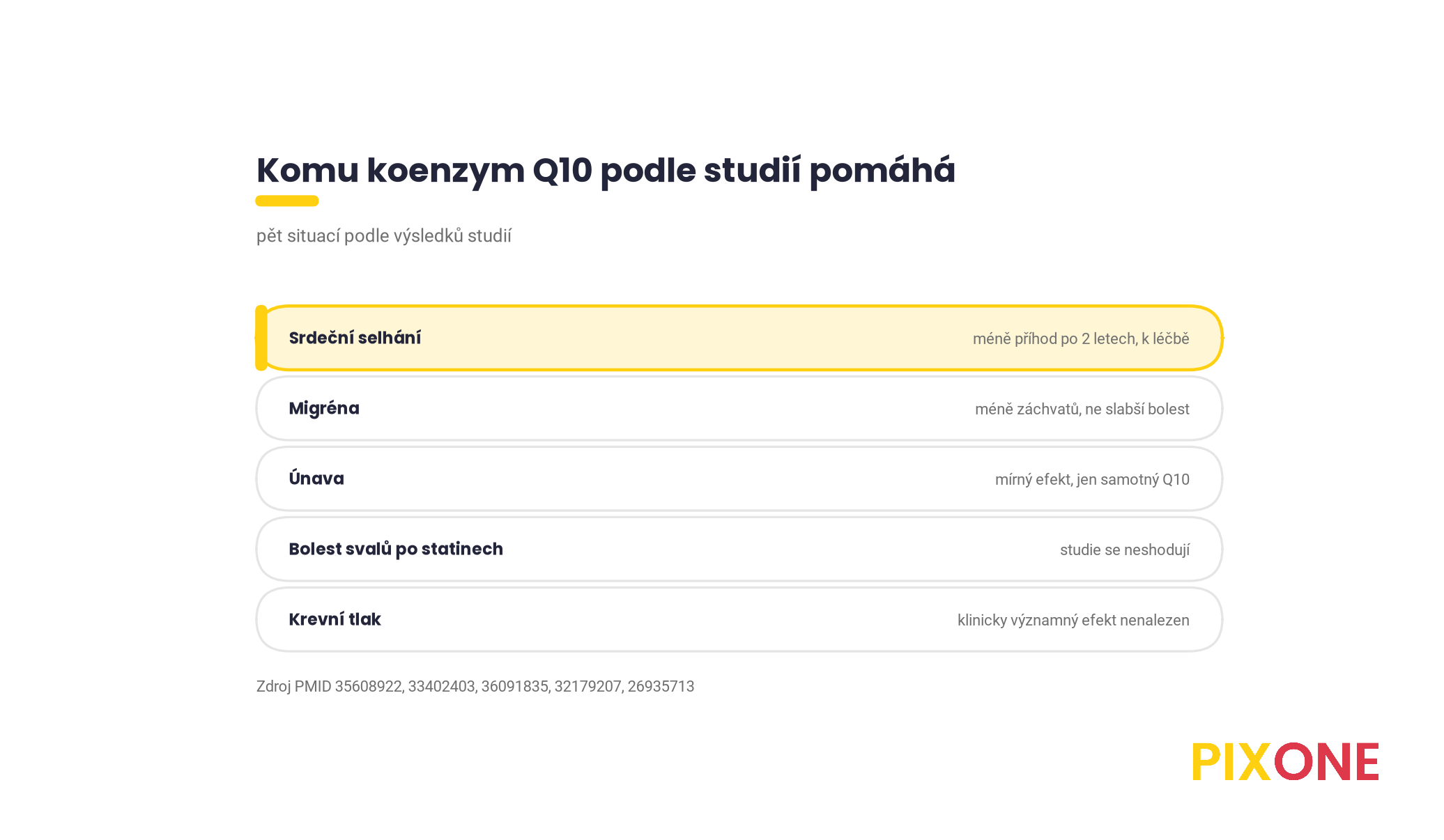Click subtitle 'pět situací podle výsledků studií'
The width and height of the screenshot is (1444, 840).
[384, 236]
